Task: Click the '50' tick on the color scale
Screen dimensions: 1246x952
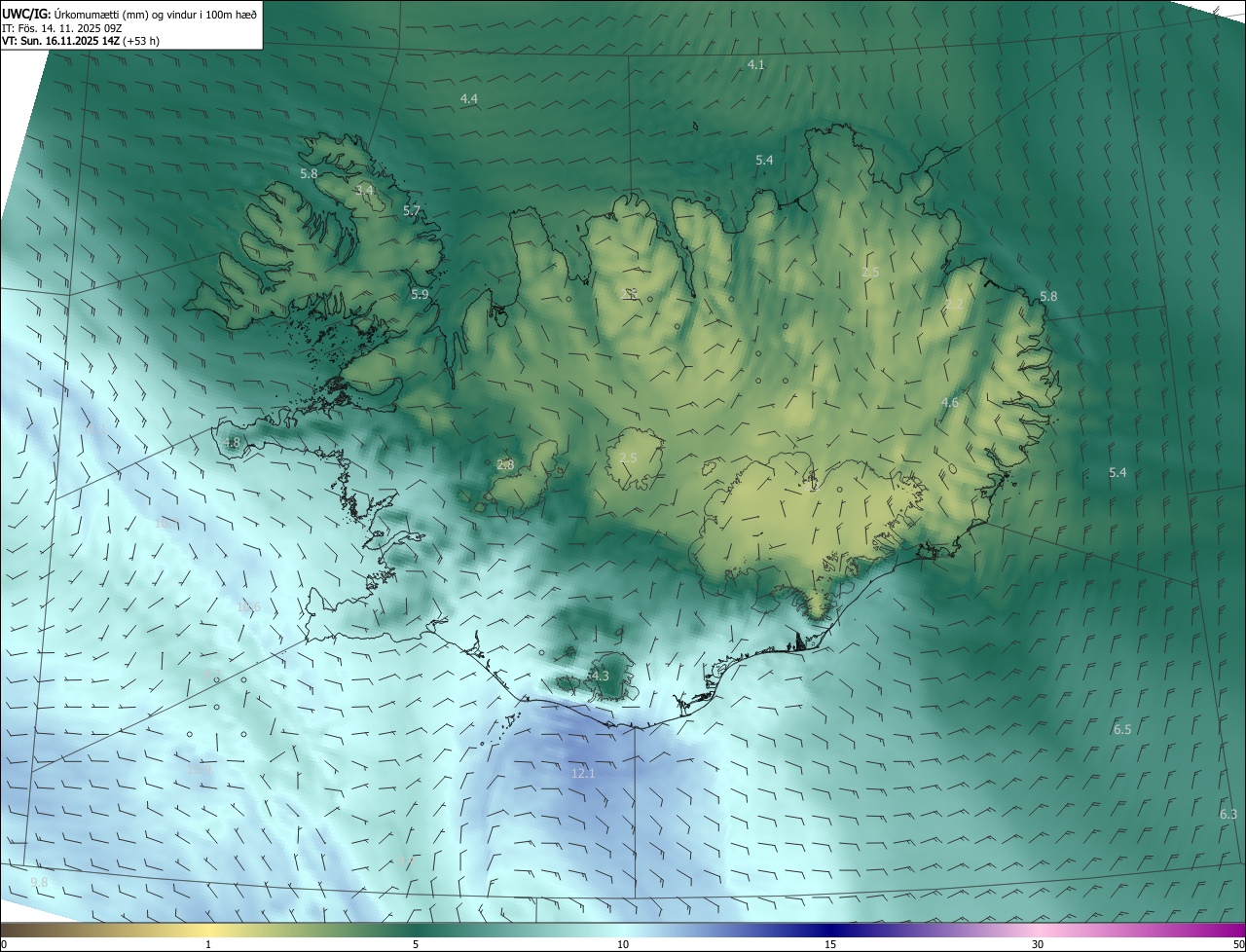Action: point(1238,945)
